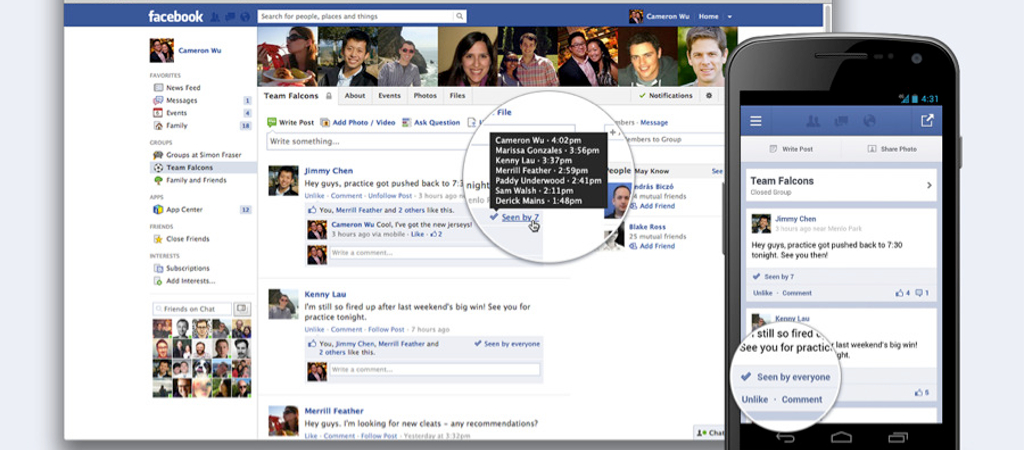
Task: Switch to Photos tab
Action: click(424, 95)
